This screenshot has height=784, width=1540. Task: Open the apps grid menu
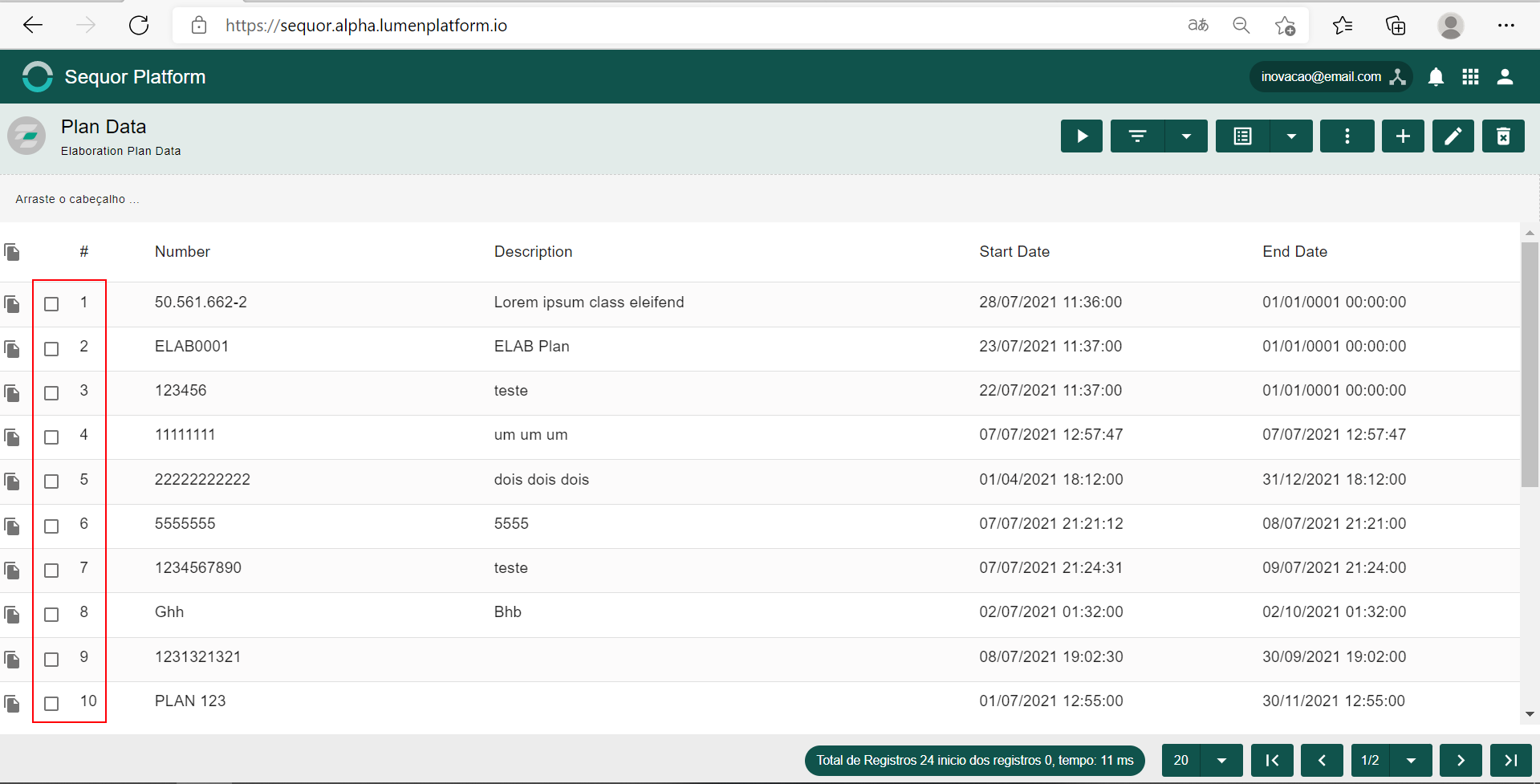tap(1470, 77)
